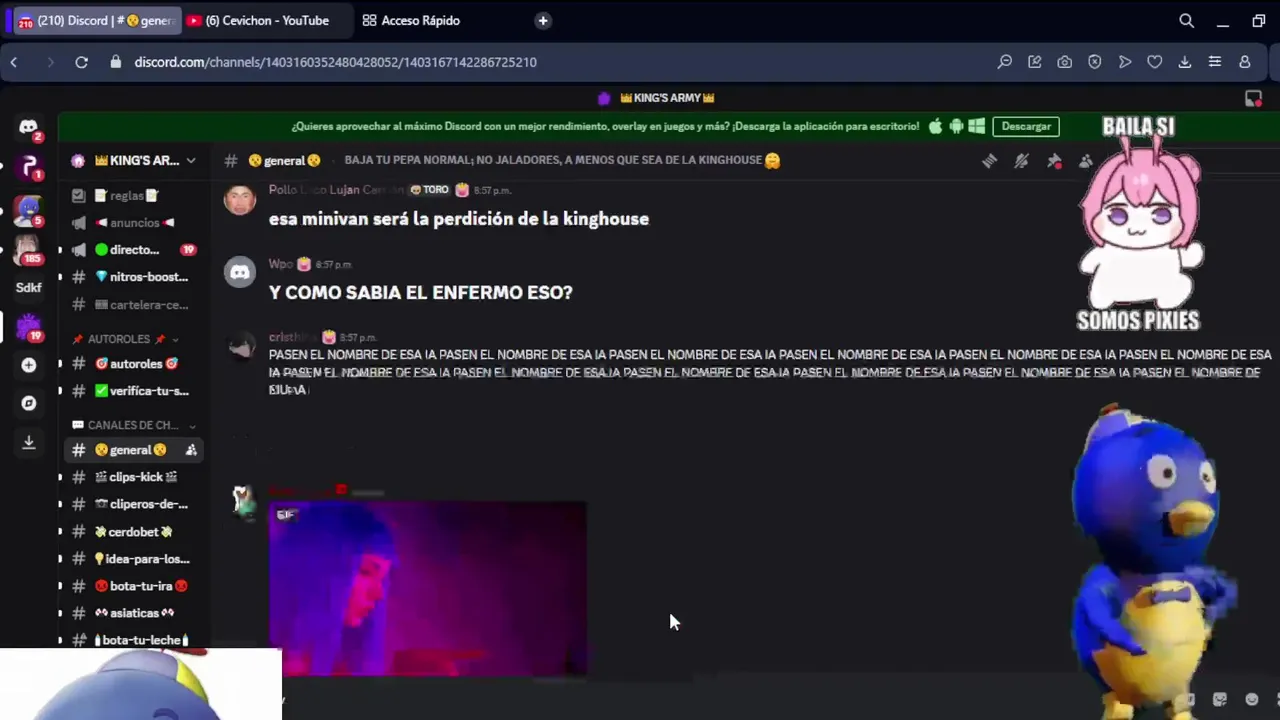Open the KING'S ARMY server dropdown
The height and width of the screenshot is (720, 1280).
coord(133,161)
